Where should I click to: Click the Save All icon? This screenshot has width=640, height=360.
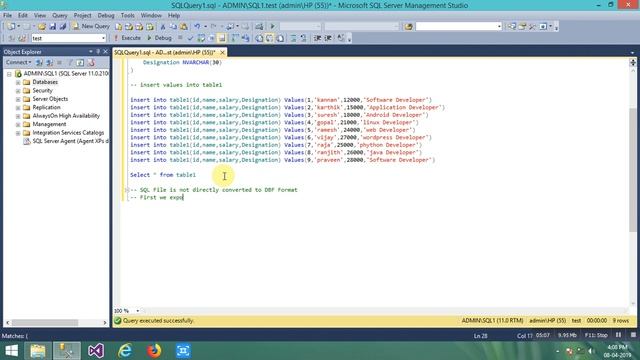click(x=63, y=27)
